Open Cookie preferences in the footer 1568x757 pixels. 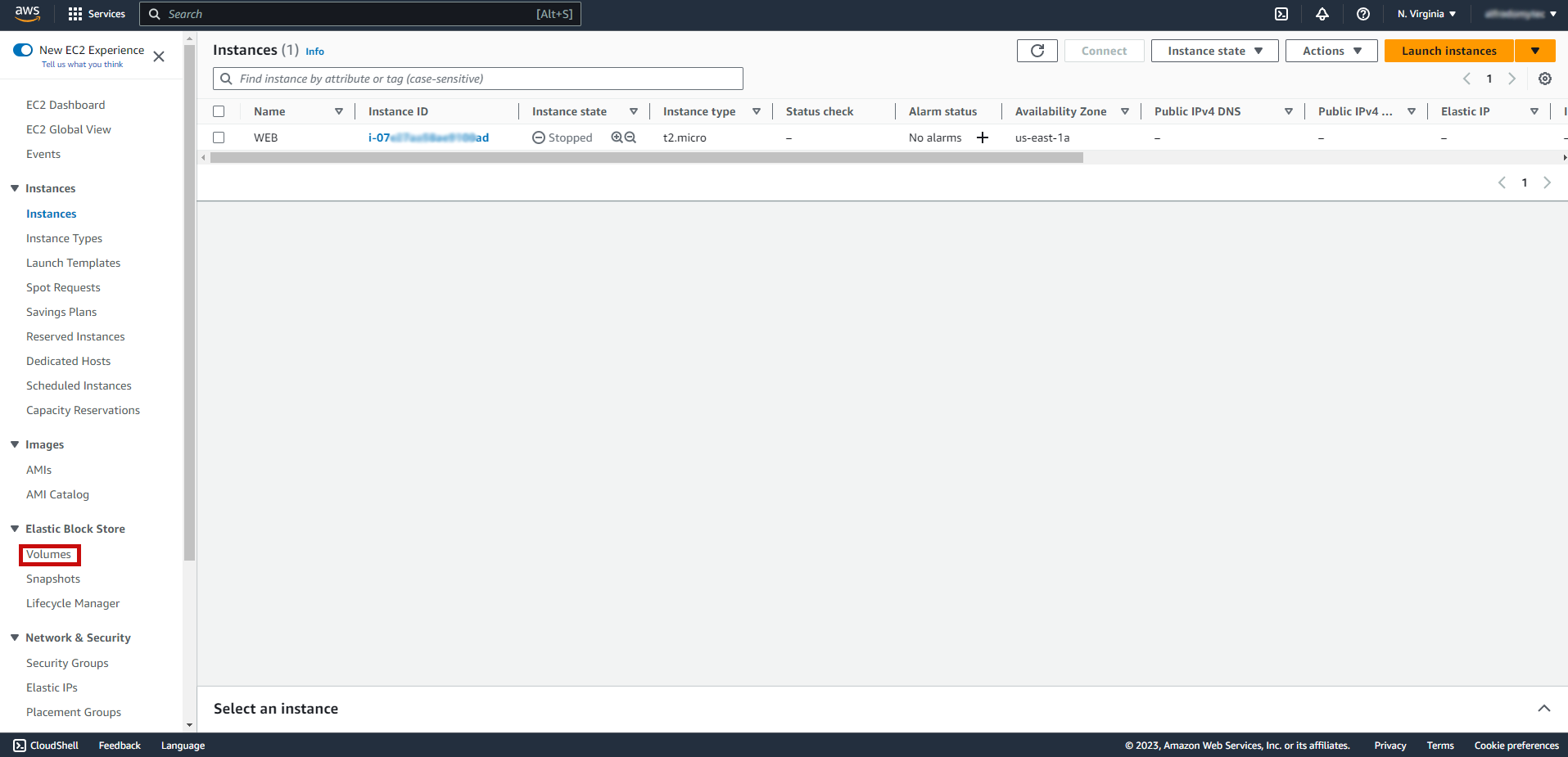1516,746
